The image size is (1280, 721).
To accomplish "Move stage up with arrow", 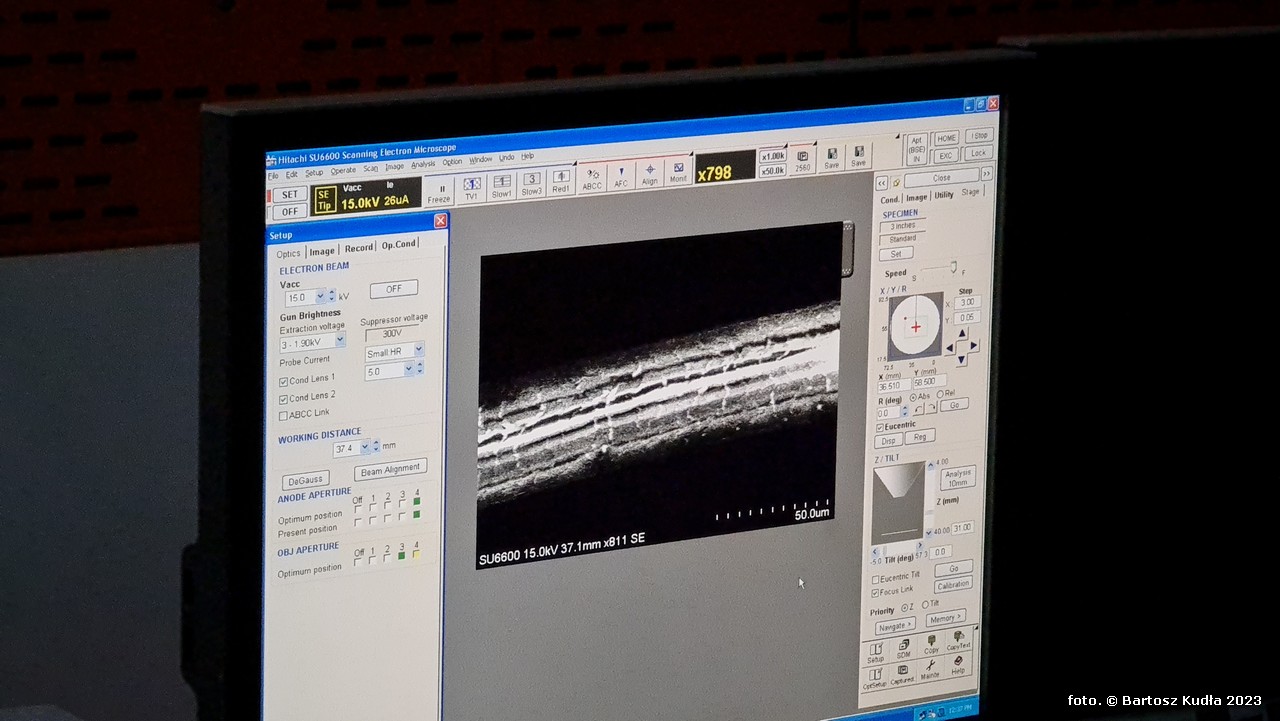I will (962, 333).
